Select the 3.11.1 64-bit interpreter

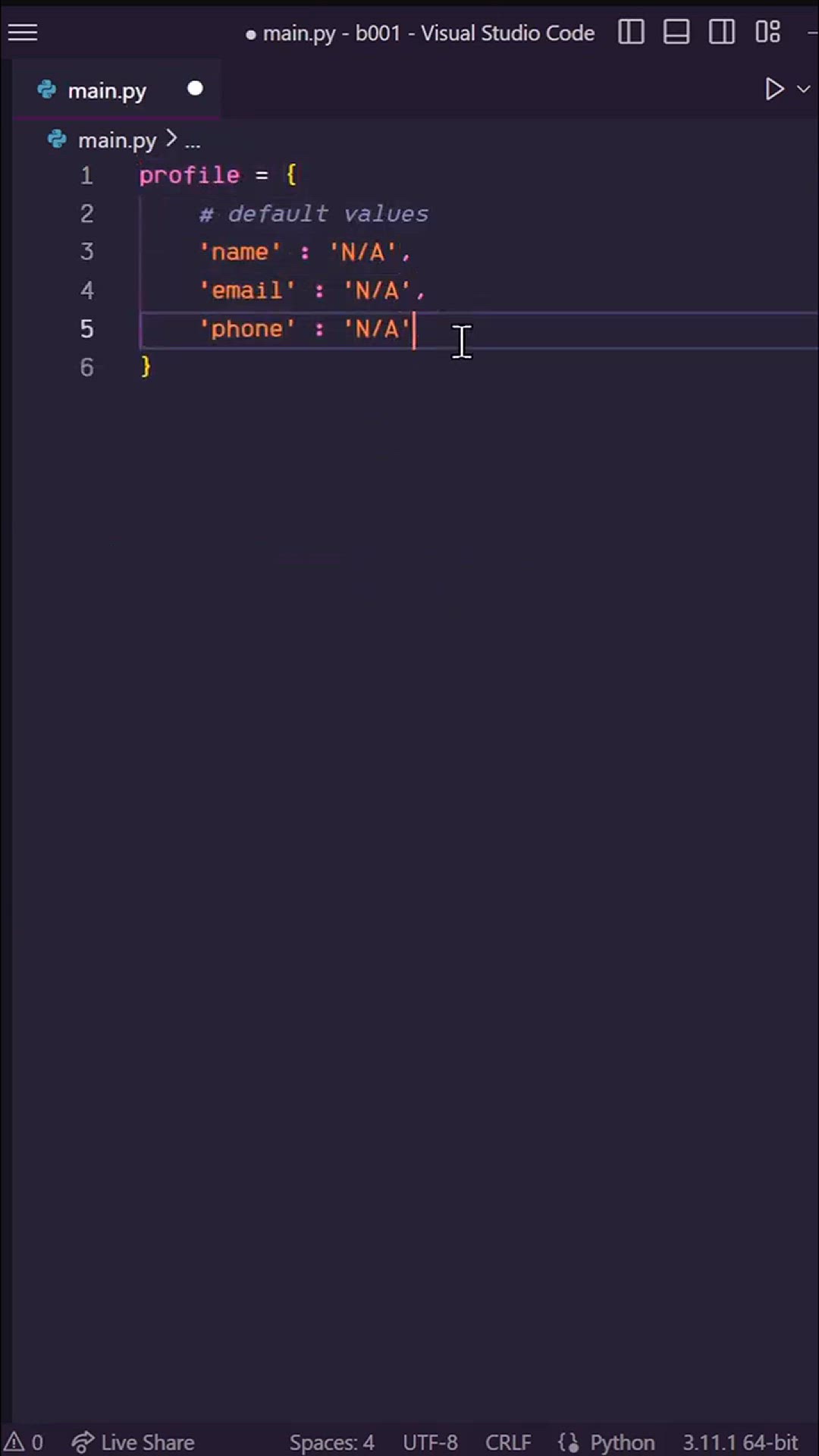tap(739, 1442)
